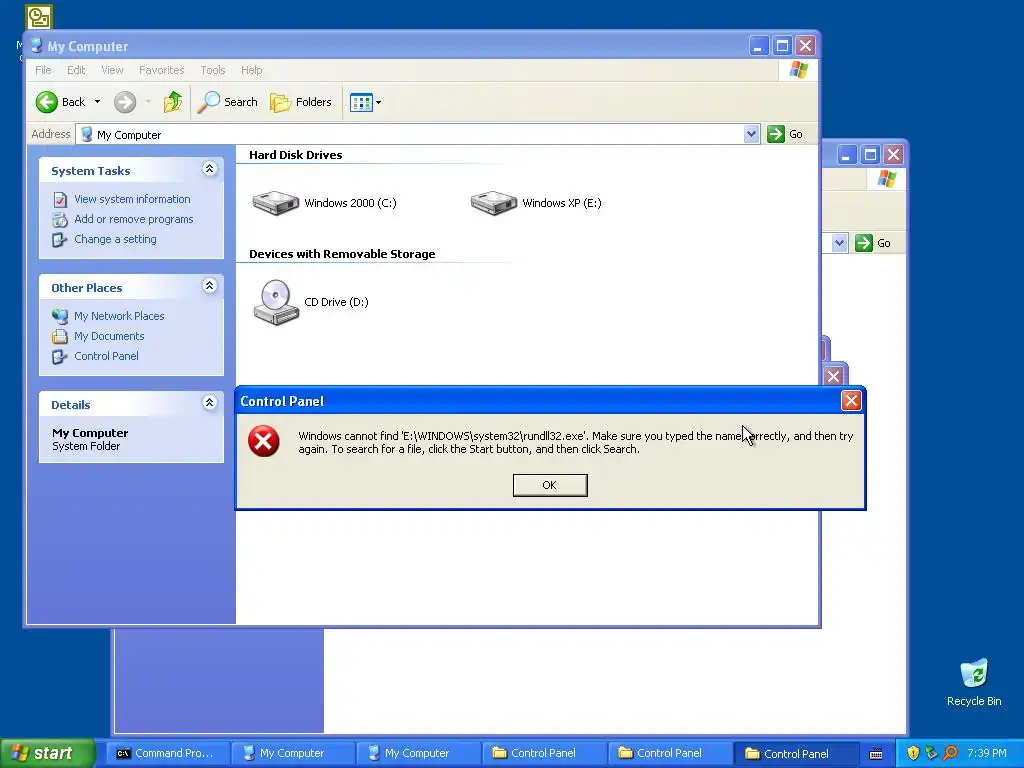Click OK in the Control Panel error dialog
Screen dimensions: 1024x768
tap(550, 485)
